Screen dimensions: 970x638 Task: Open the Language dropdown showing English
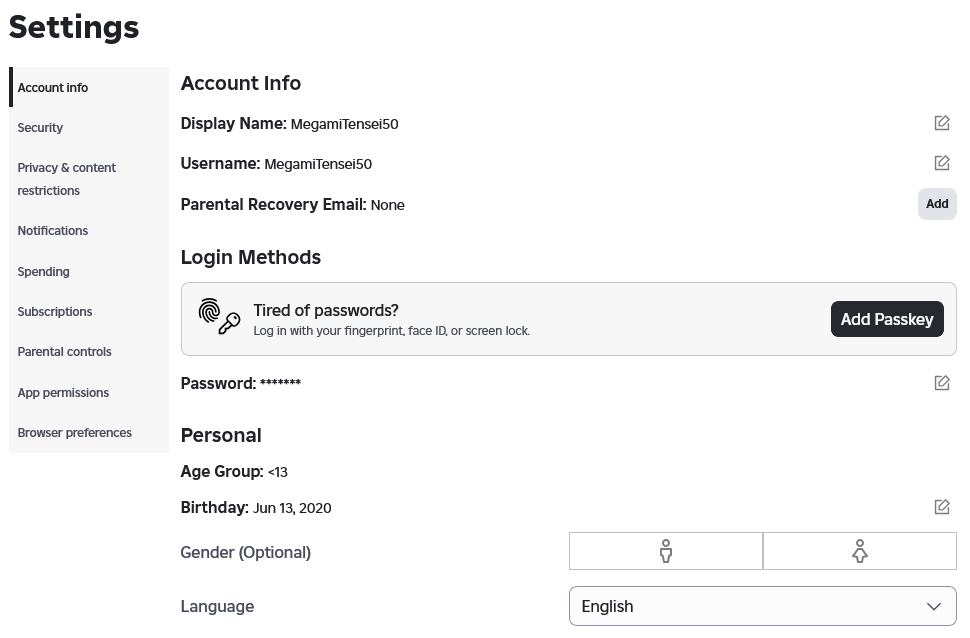pyautogui.click(x=763, y=606)
